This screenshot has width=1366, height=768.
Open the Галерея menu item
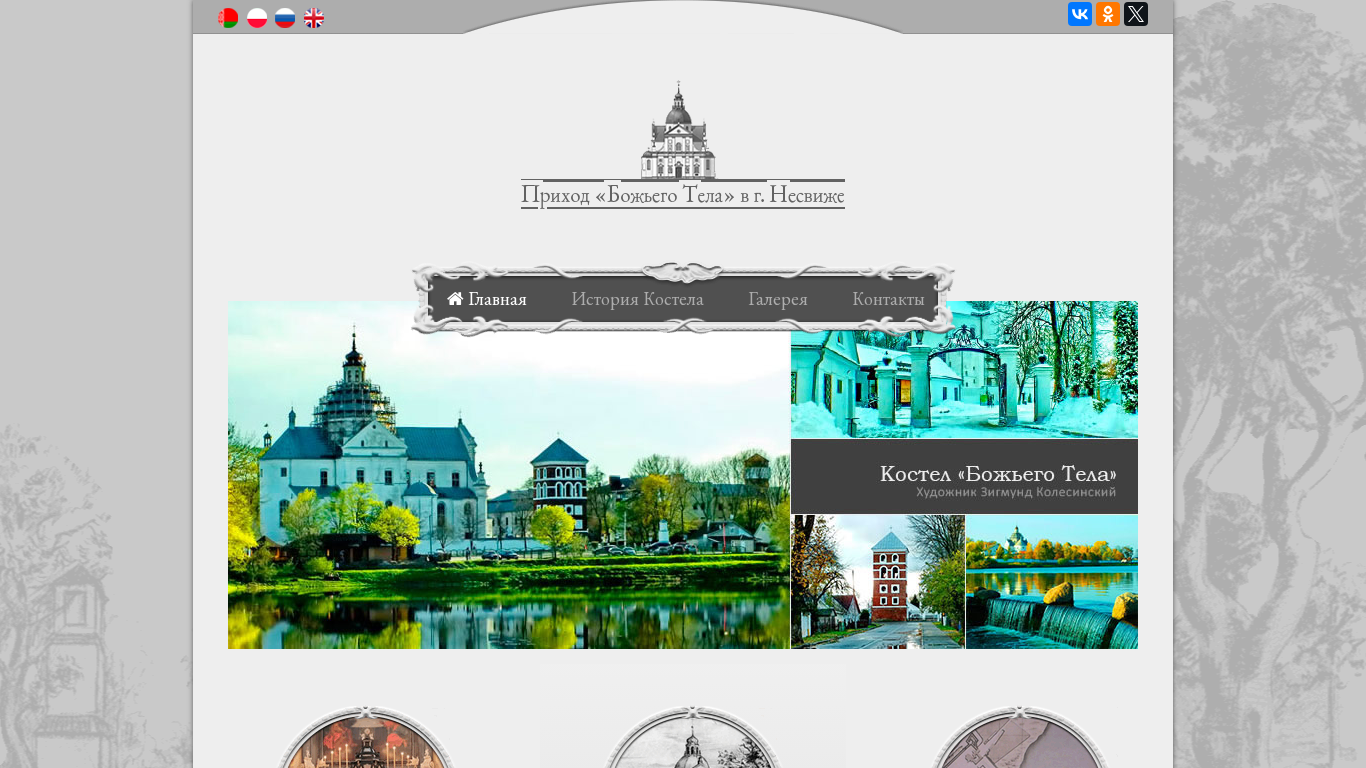[x=778, y=299]
